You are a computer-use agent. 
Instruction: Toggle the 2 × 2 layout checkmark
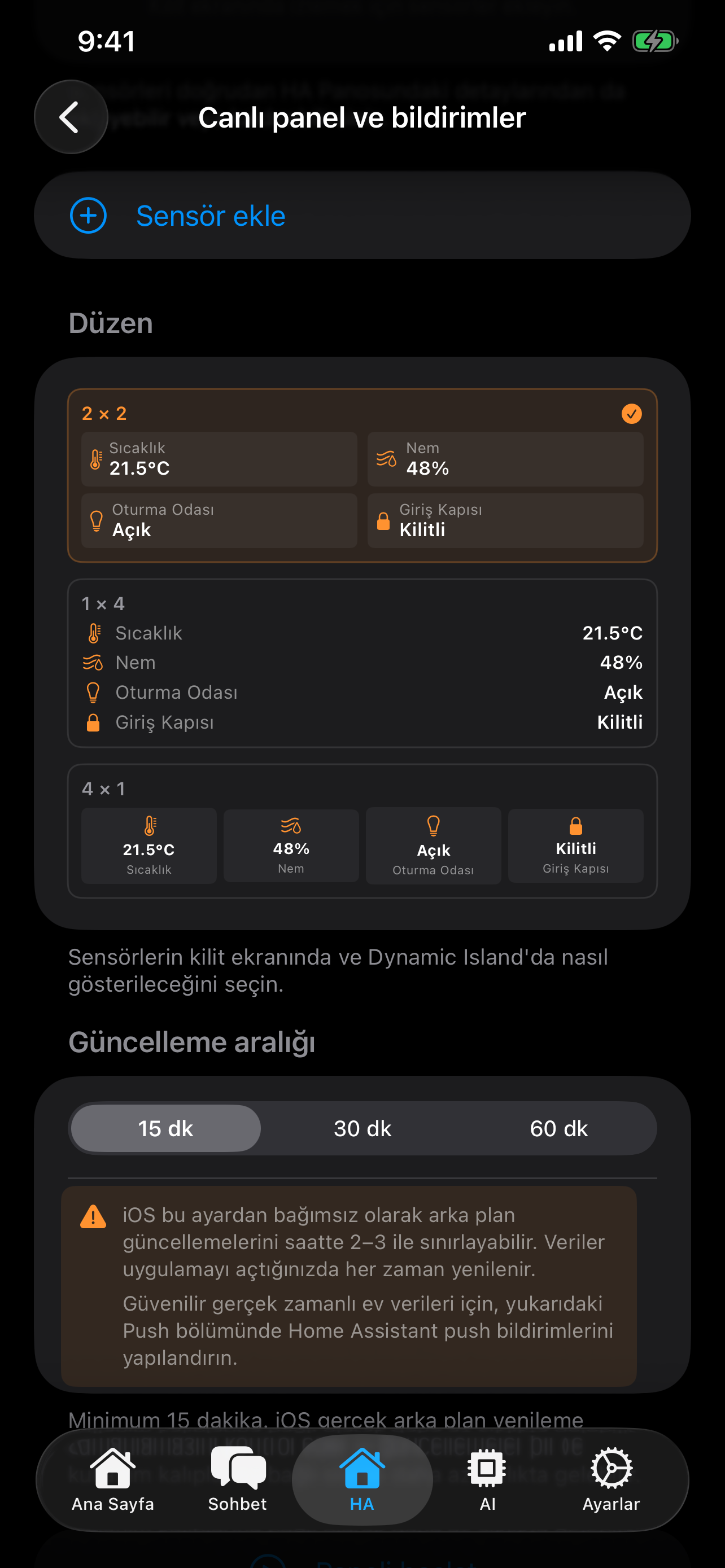631,414
